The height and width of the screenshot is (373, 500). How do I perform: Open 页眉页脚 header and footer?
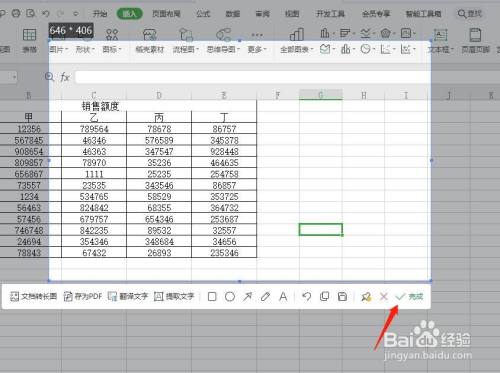(x=475, y=41)
